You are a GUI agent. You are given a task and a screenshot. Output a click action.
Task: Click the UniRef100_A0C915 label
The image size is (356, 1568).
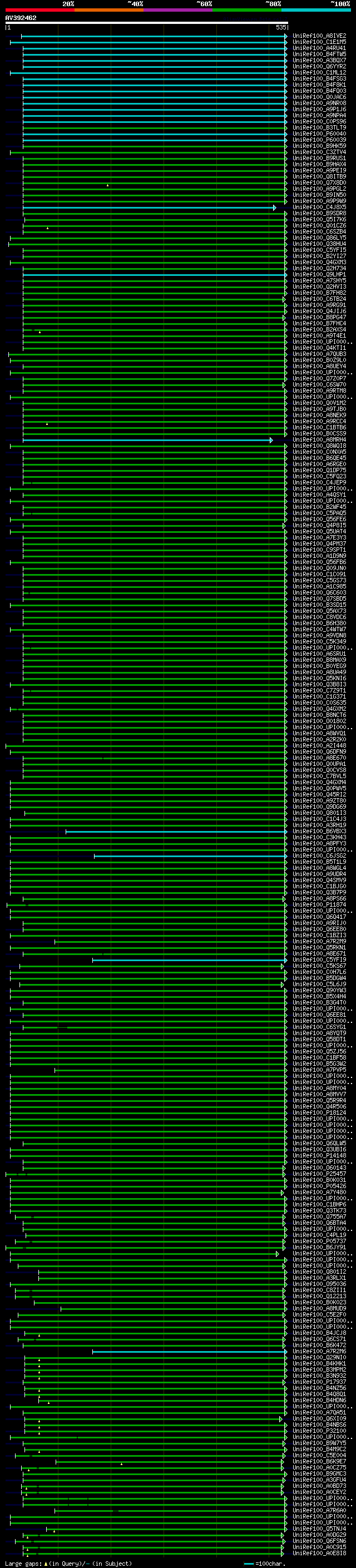point(319,1547)
